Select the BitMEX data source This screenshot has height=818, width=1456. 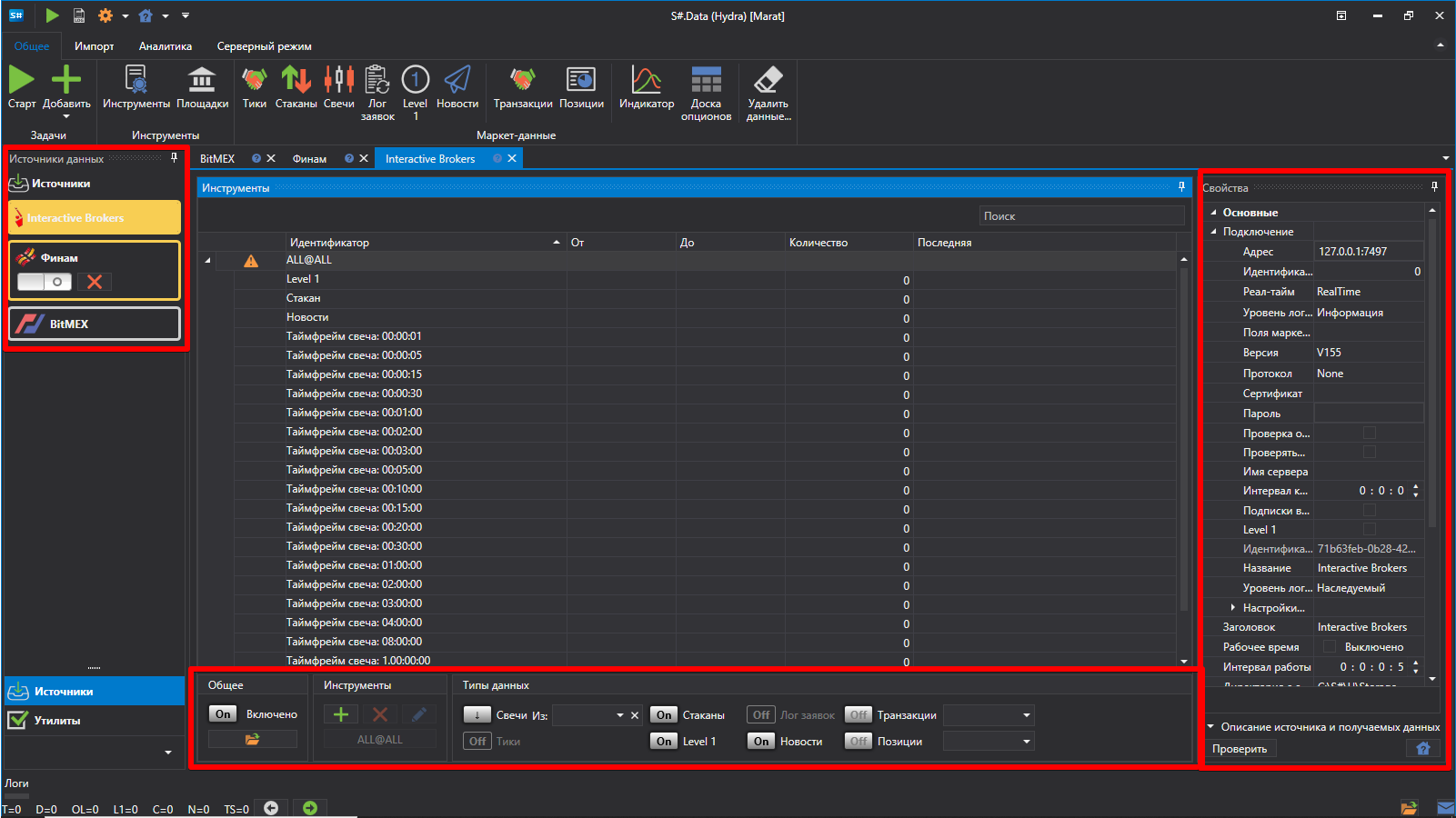coord(95,324)
